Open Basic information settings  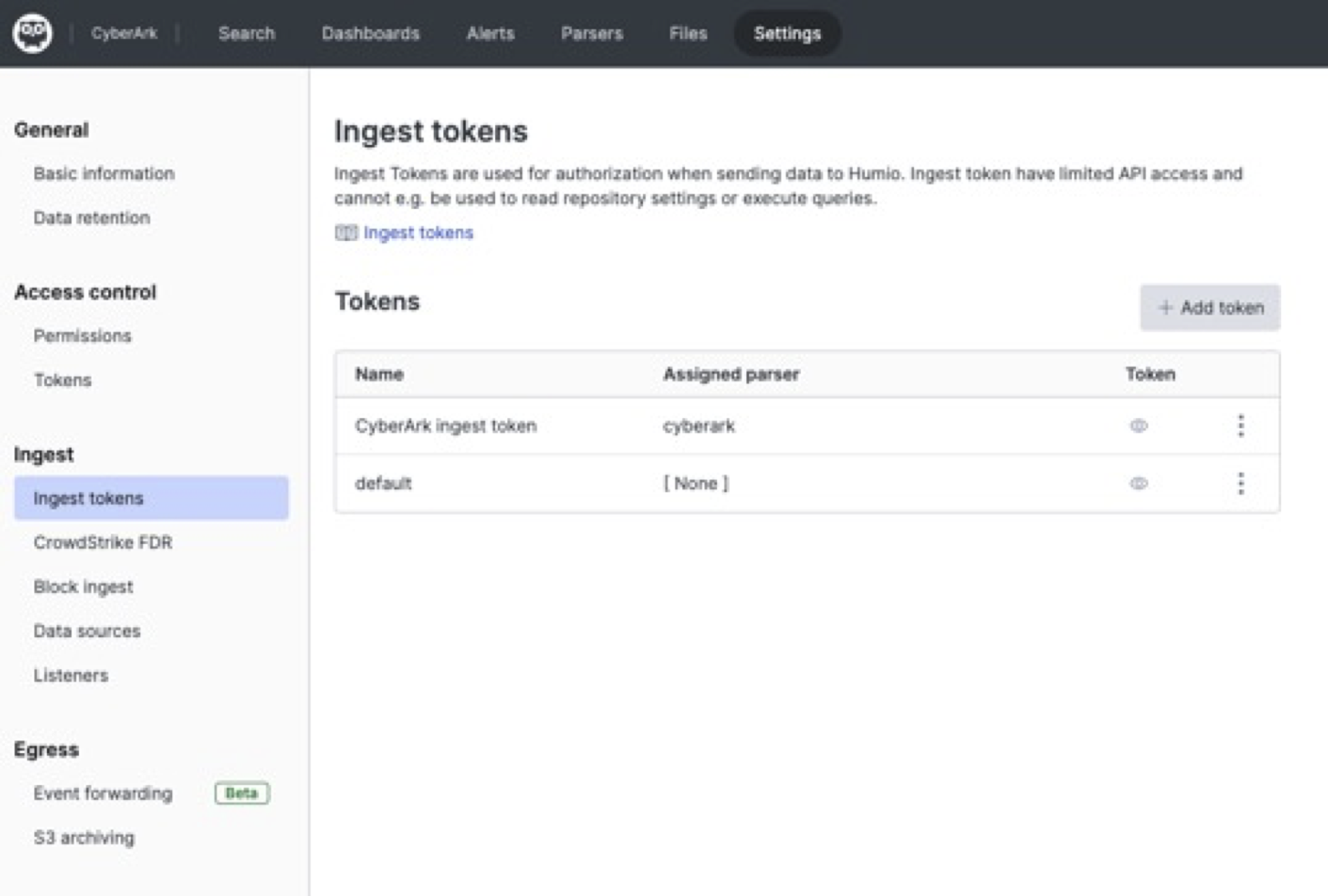click(104, 174)
